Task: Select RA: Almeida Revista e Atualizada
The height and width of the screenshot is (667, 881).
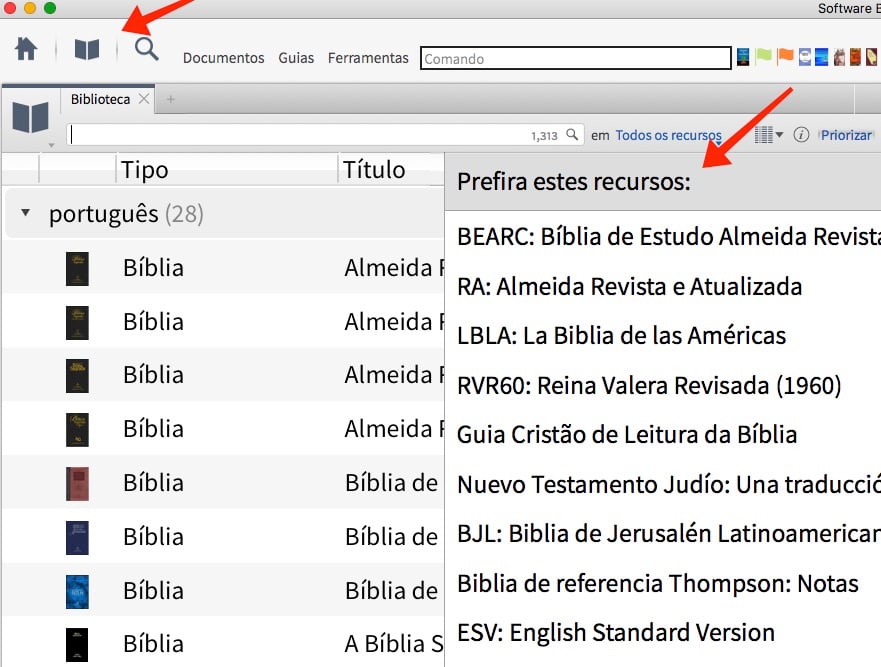Action: pyautogui.click(x=629, y=287)
